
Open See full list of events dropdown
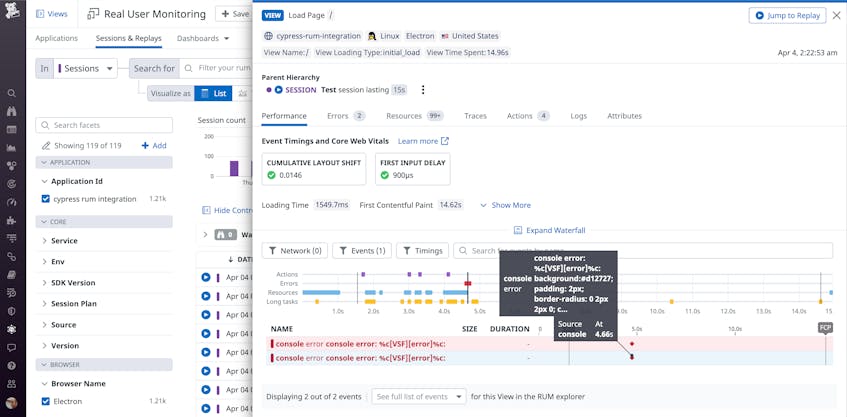419,396
